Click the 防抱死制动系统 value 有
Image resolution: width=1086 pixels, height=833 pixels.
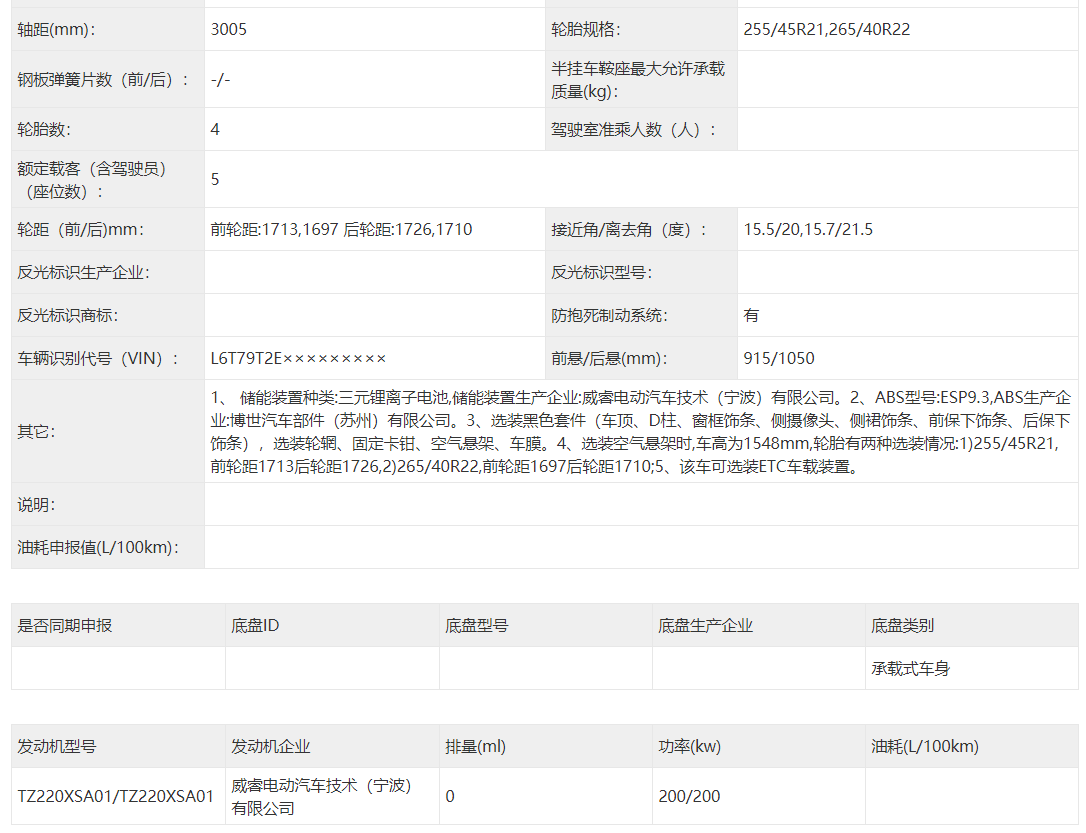(751, 315)
